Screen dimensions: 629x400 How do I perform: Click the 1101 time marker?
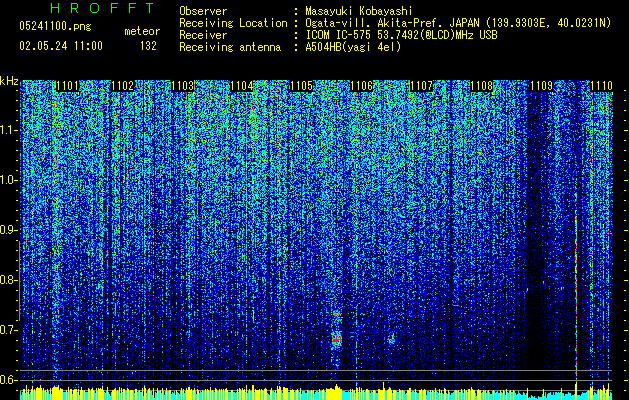tap(67, 86)
